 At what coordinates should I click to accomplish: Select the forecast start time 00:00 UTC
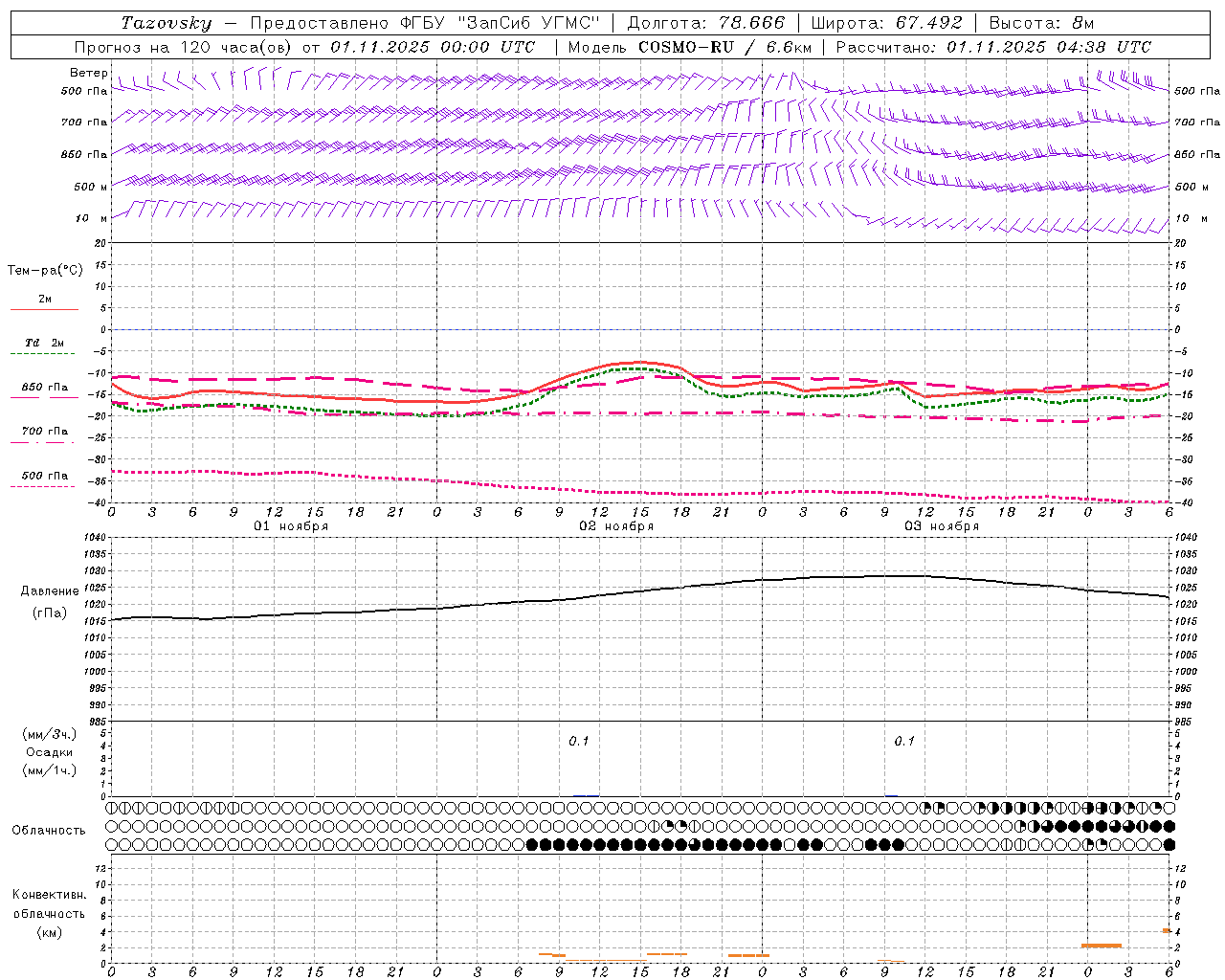[486, 47]
